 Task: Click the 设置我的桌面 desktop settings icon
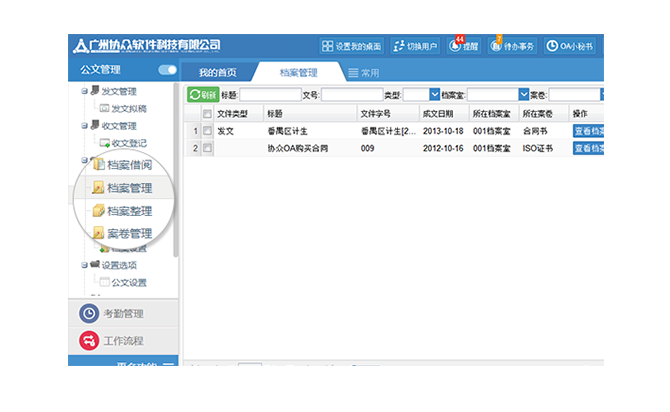point(350,46)
